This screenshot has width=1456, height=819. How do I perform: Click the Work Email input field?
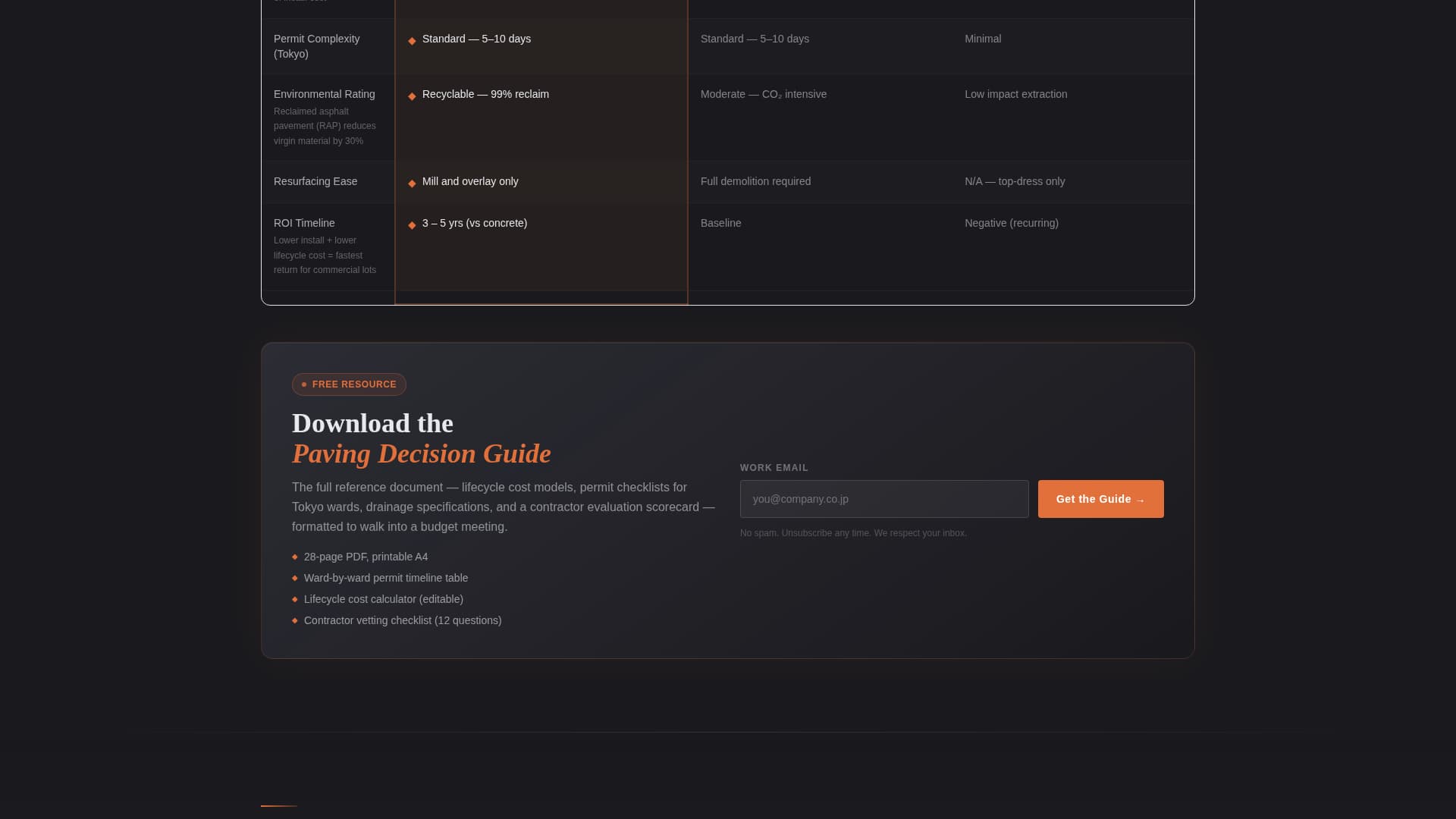(x=884, y=499)
